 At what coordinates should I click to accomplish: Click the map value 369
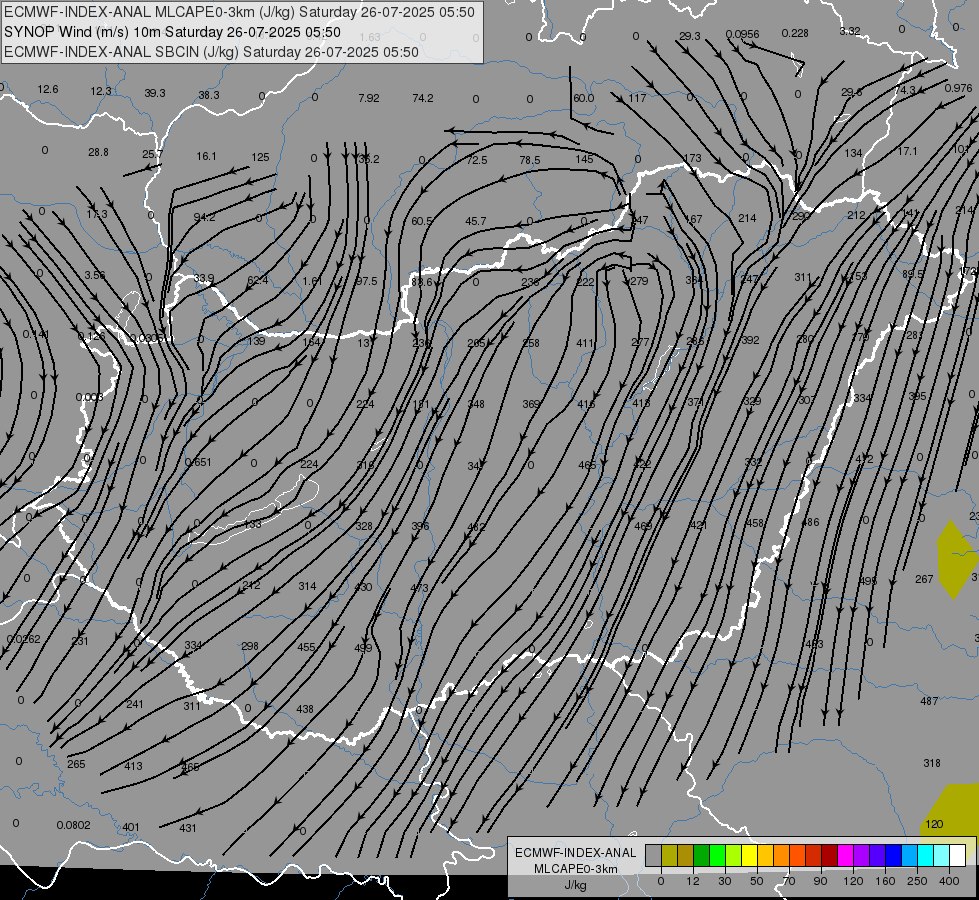[x=531, y=404]
